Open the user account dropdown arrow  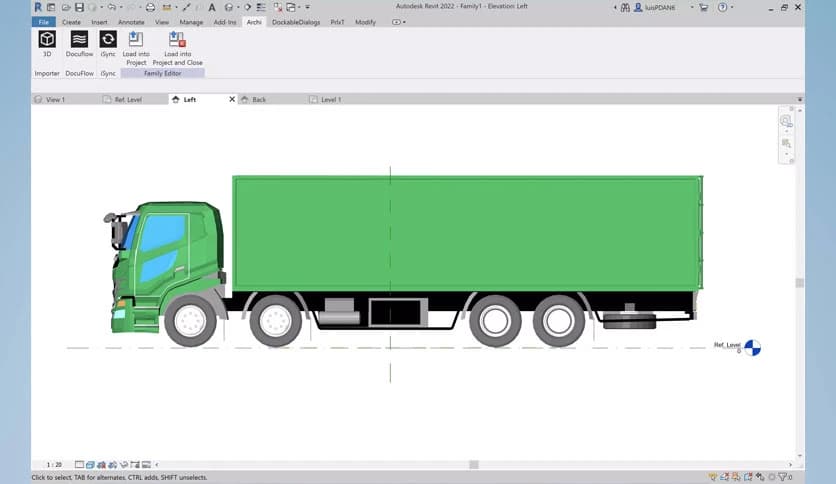point(692,7)
